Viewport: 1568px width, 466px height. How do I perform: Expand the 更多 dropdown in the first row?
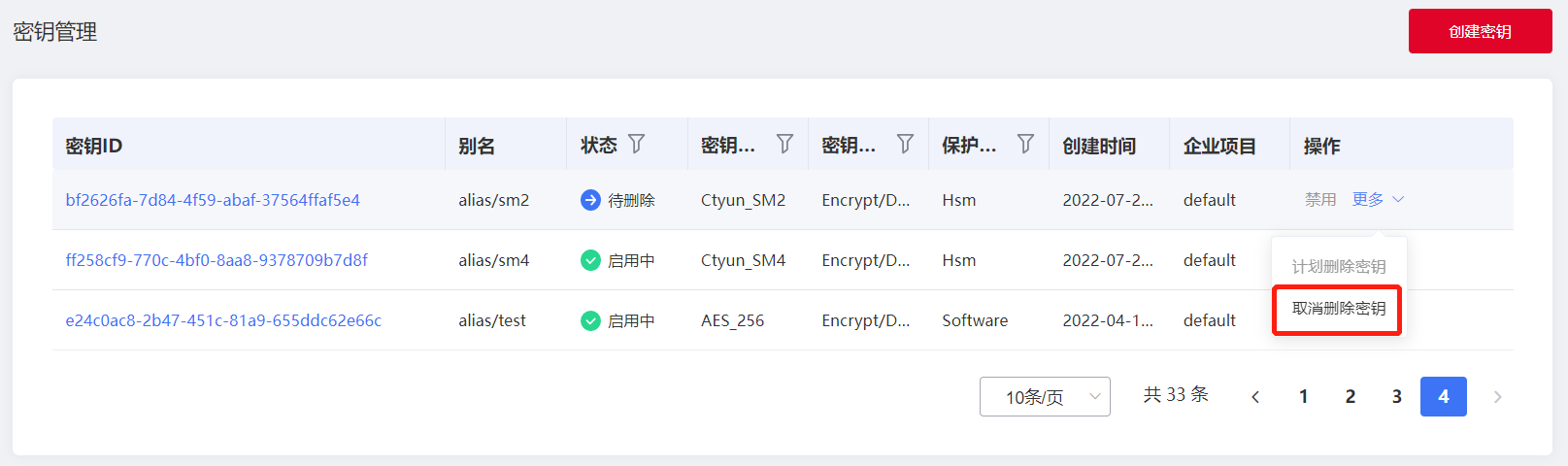(x=1379, y=199)
